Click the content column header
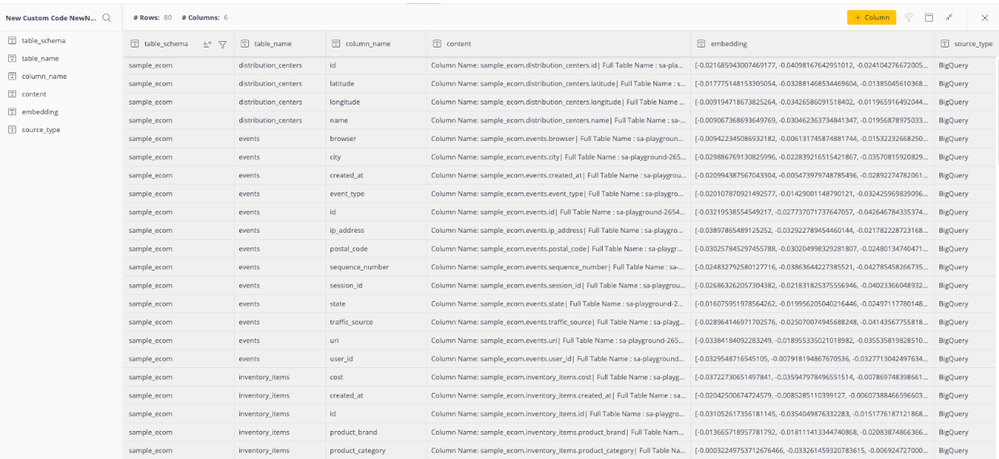 (x=459, y=44)
